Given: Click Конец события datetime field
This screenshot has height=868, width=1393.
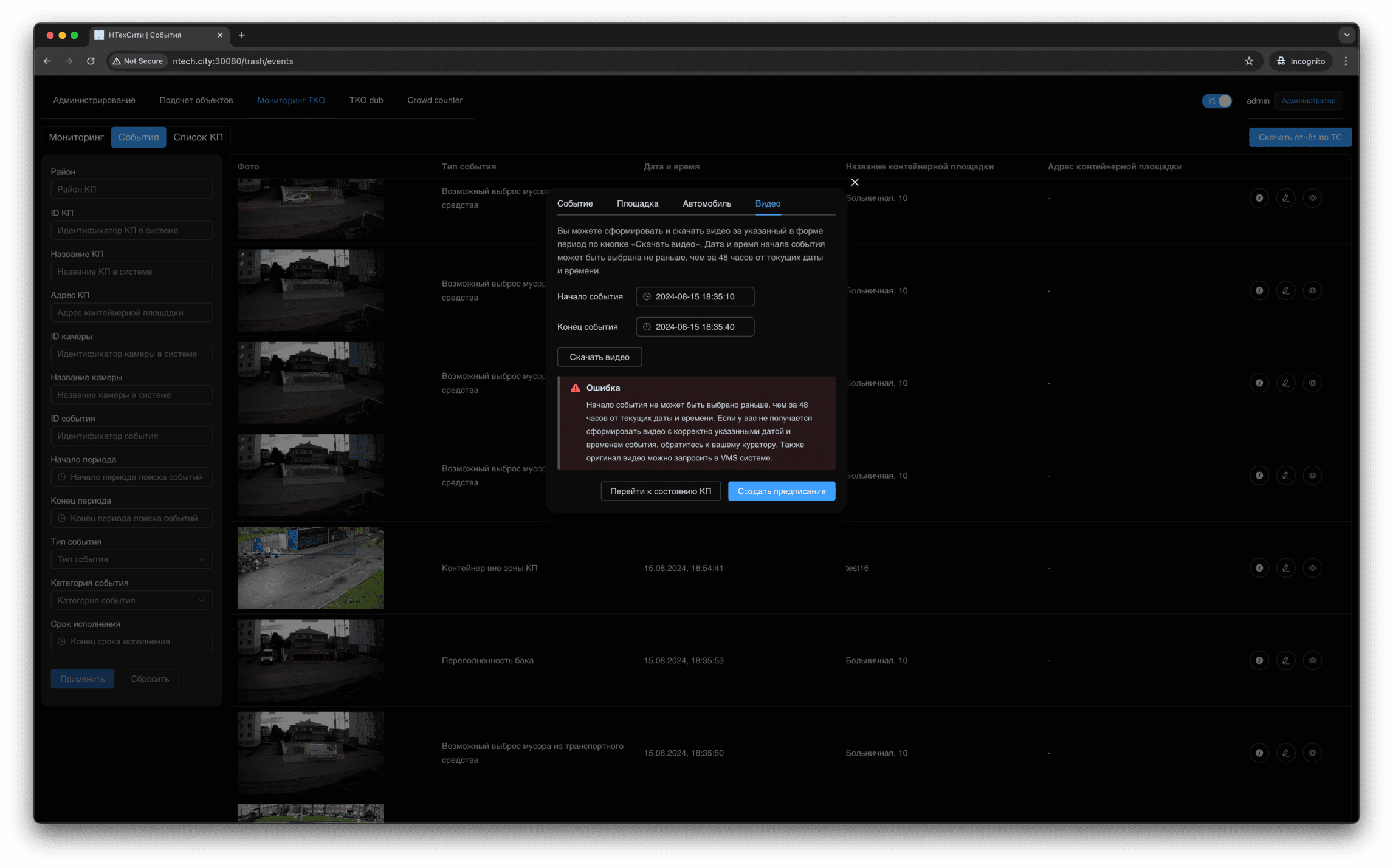Looking at the screenshot, I should 695,327.
